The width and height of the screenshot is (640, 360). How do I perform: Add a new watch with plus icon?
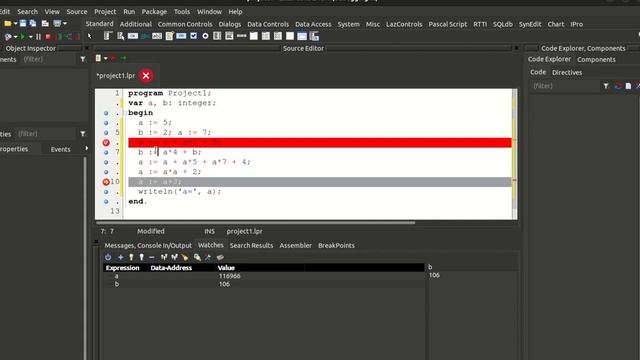(x=120, y=257)
